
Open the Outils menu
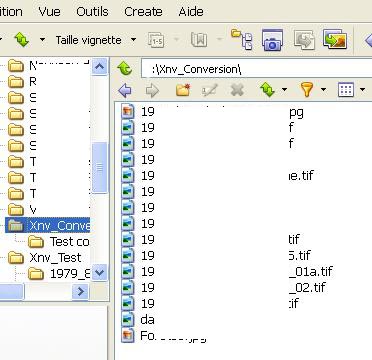pos(92,12)
